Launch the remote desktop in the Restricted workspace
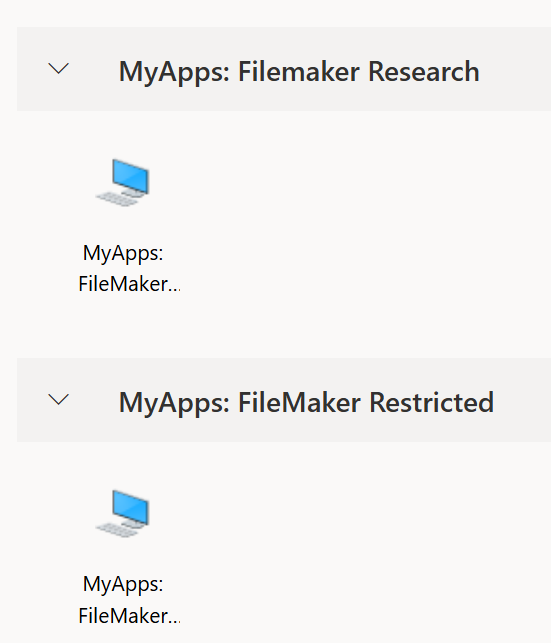 (x=123, y=513)
